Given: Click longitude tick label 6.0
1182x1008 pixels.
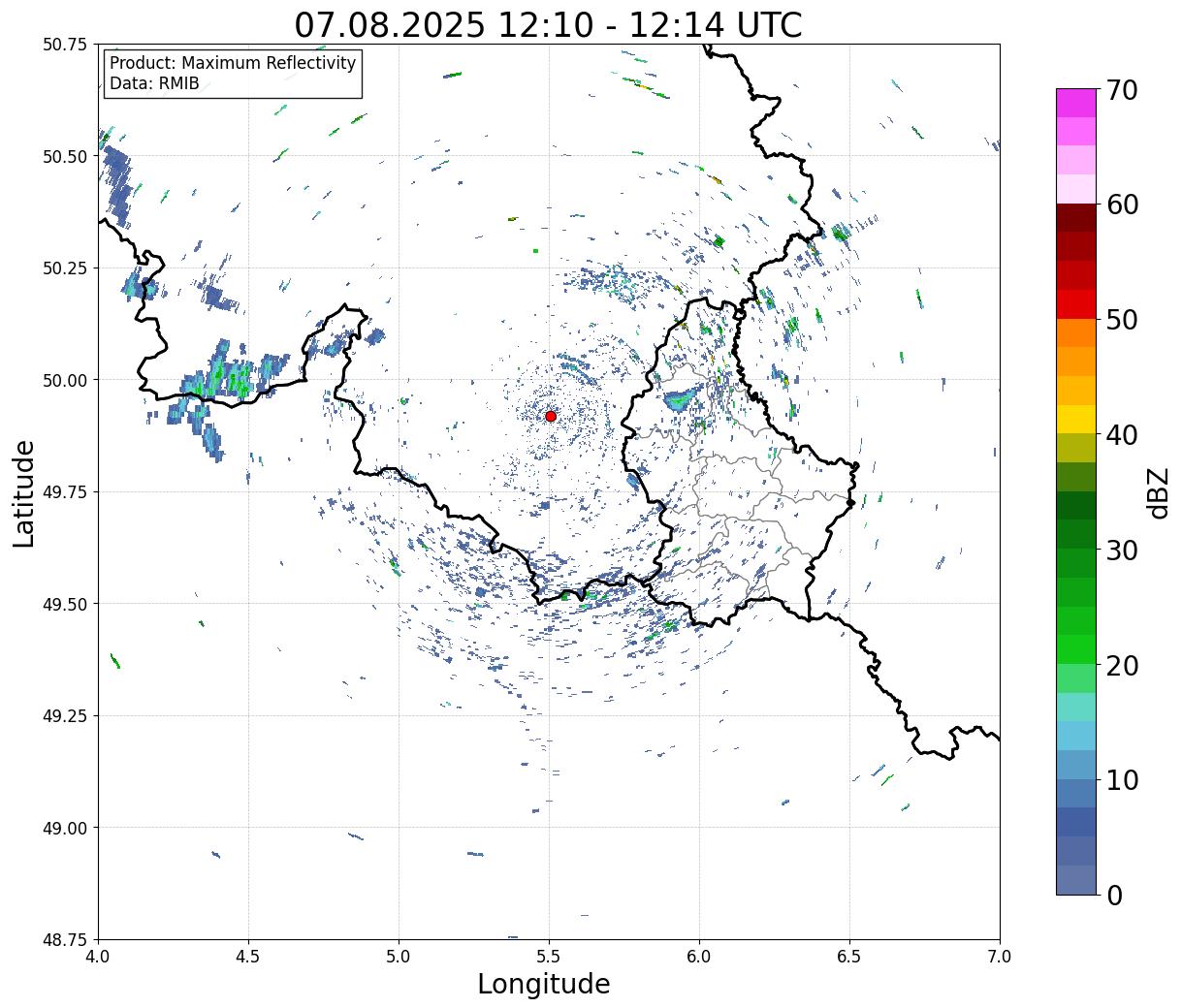Looking at the screenshot, I should [x=699, y=956].
